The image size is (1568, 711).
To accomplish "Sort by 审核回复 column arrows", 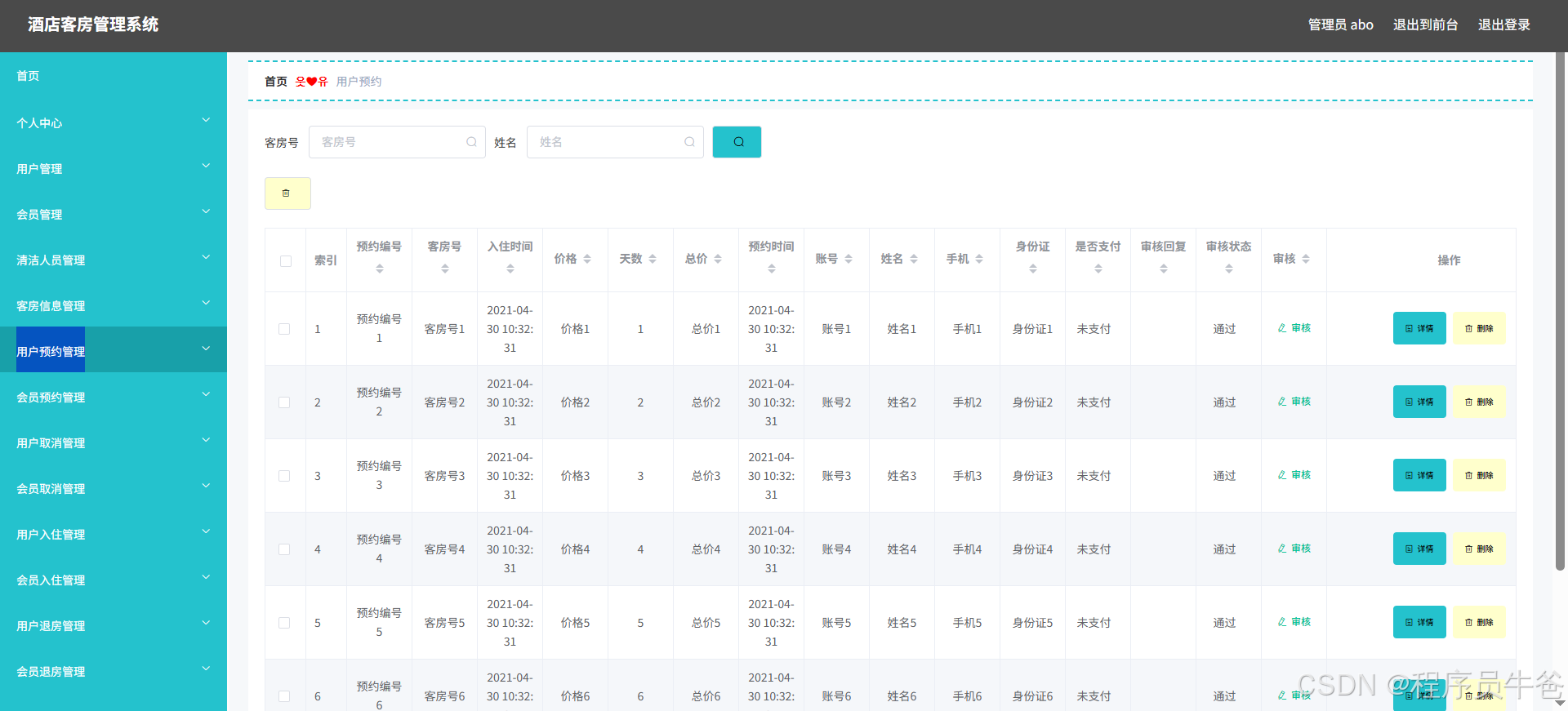I will point(1164,269).
